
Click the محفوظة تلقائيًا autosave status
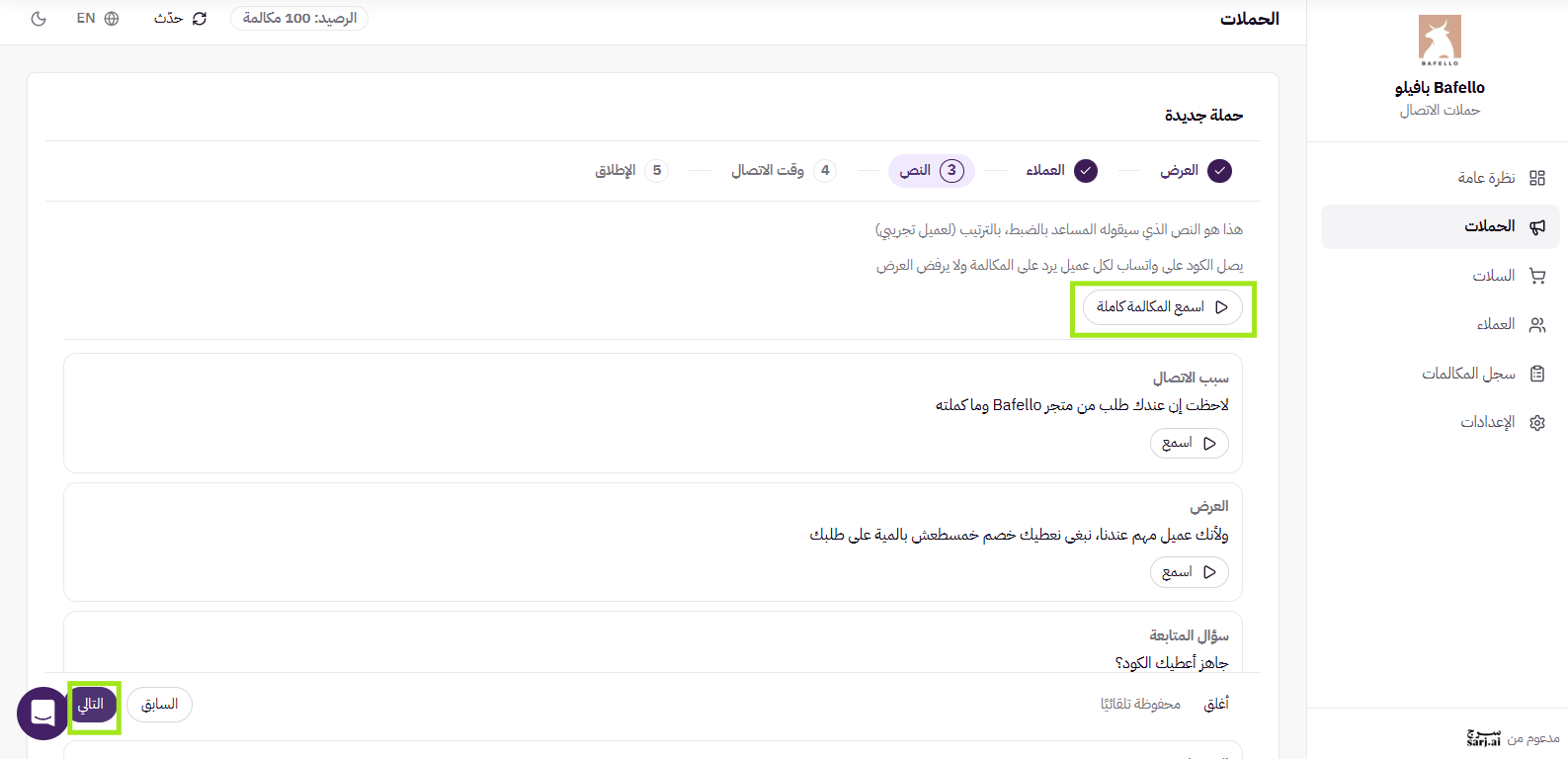[x=1141, y=705]
